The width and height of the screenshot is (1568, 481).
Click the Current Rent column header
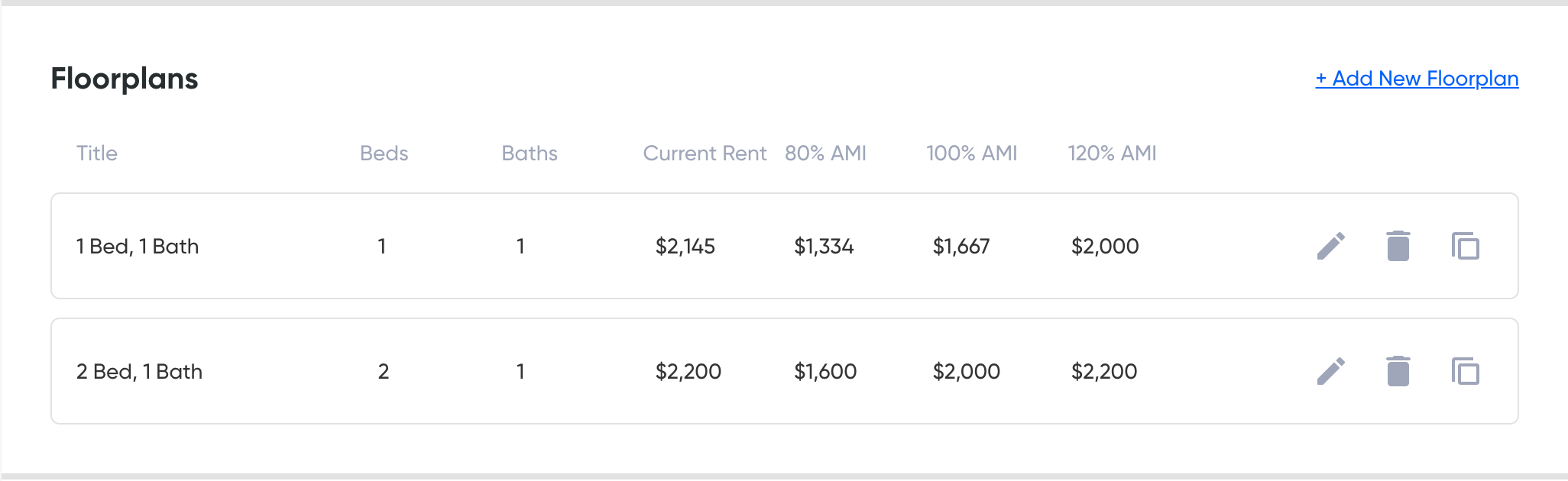(704, 153)
